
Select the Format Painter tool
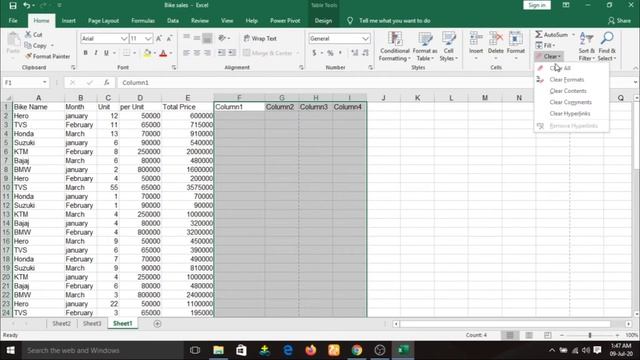click(x=47, y=56)
